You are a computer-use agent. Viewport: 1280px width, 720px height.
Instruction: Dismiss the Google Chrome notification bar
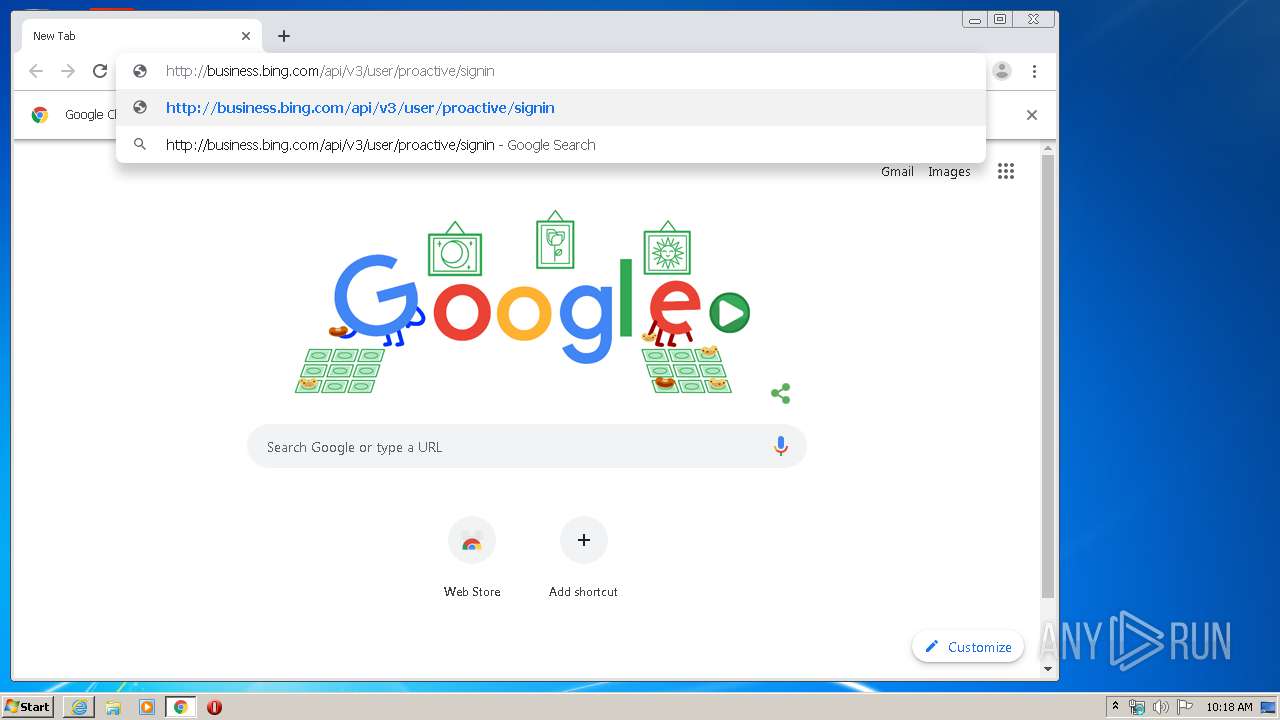point(1032,115)
